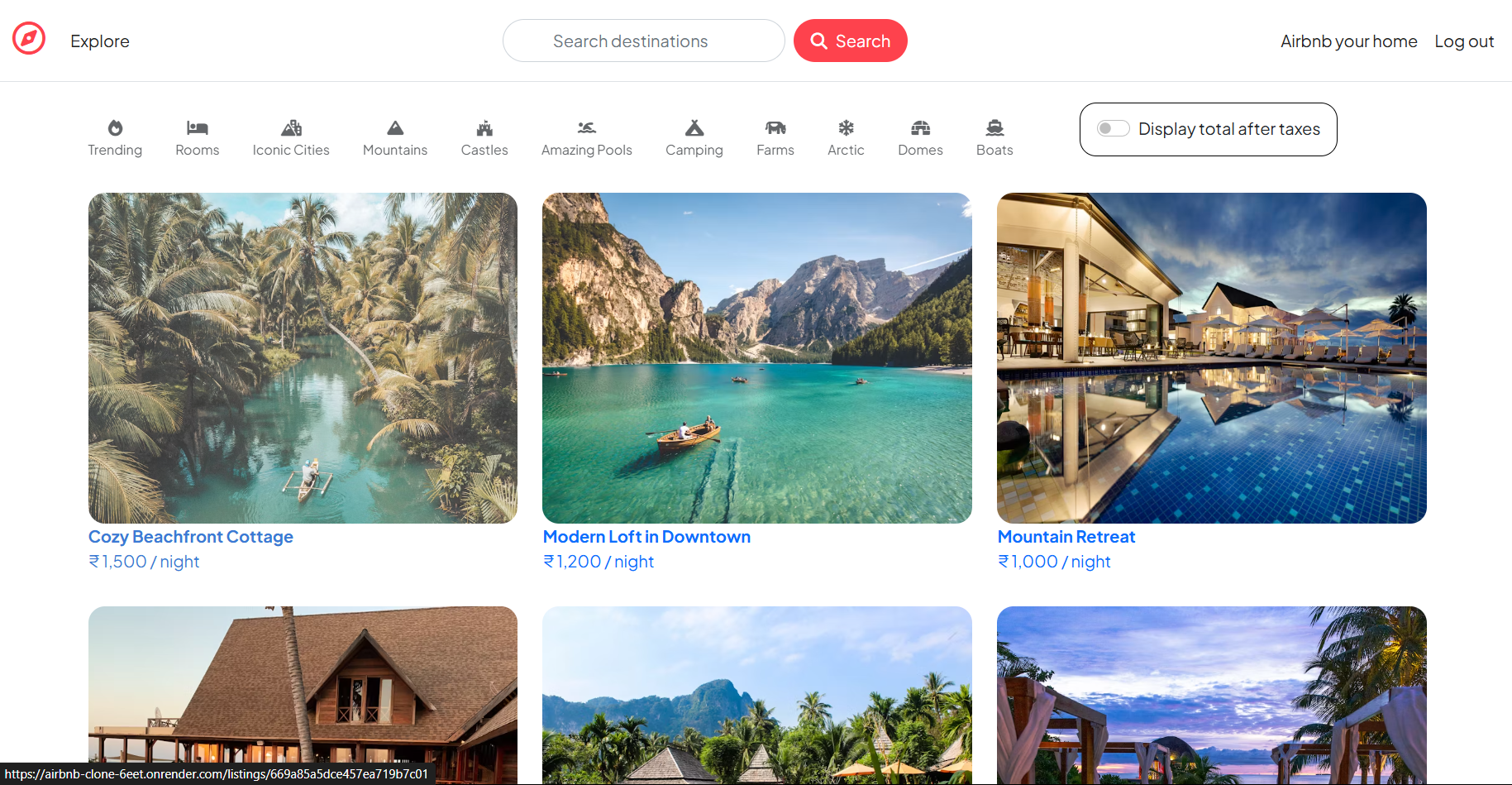Image resolution: width=1512 pixels, height=785 pixels.
Task: View the Mountain Retreat pool photo
Action: (x=1212, y=358)
